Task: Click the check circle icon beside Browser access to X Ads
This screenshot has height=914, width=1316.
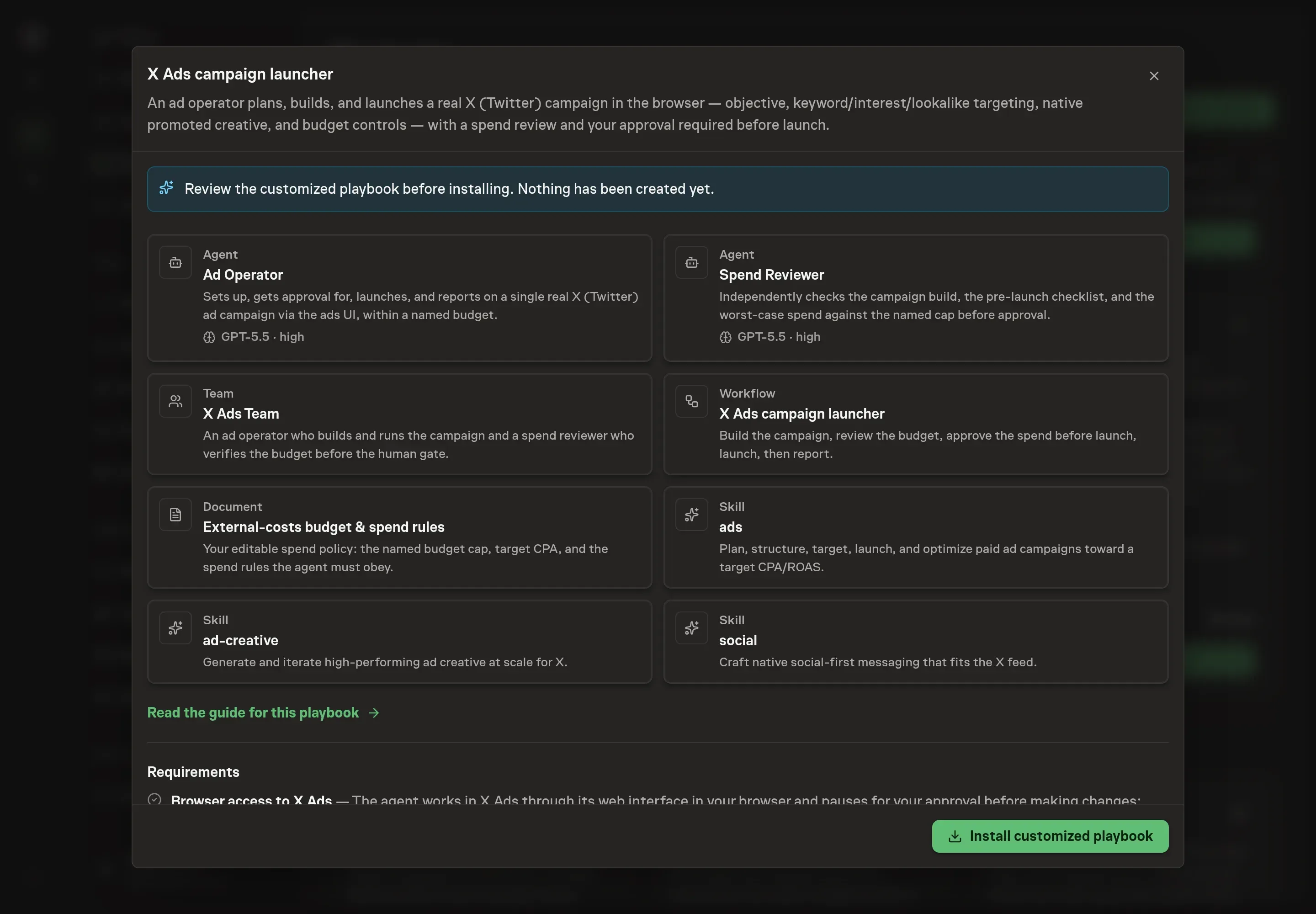Action: (154, 799)
